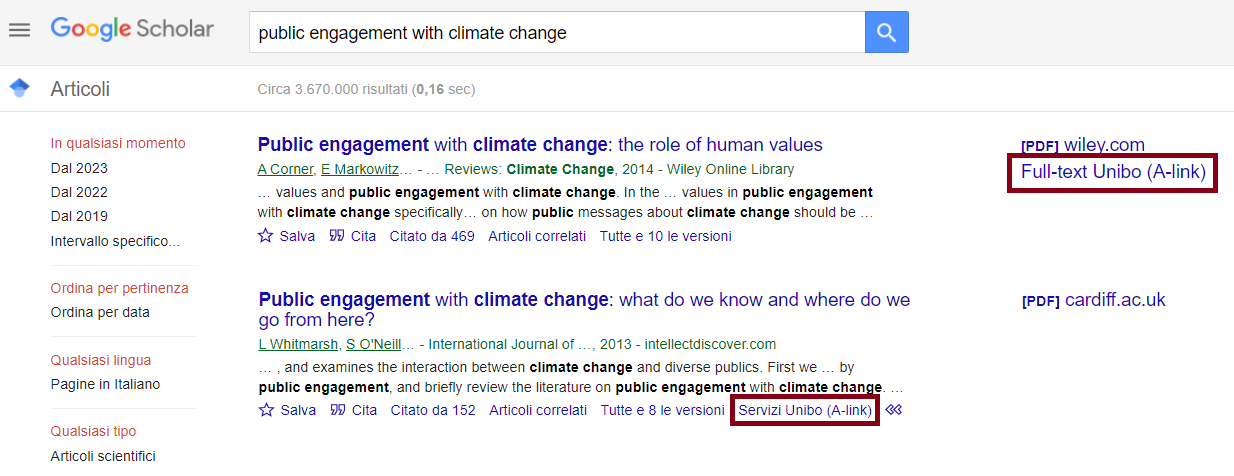1234x476 pixels.
Task: Sort results with Ordina per data
Action: point(100,312)
